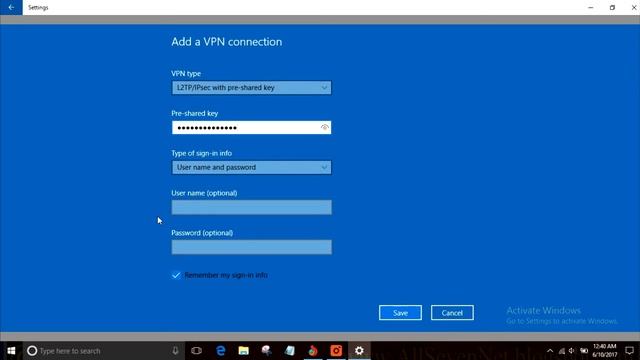Launch Microsoft Edge from taskbar
Viewport: 640px width, 360px height.
coord(220,351)
